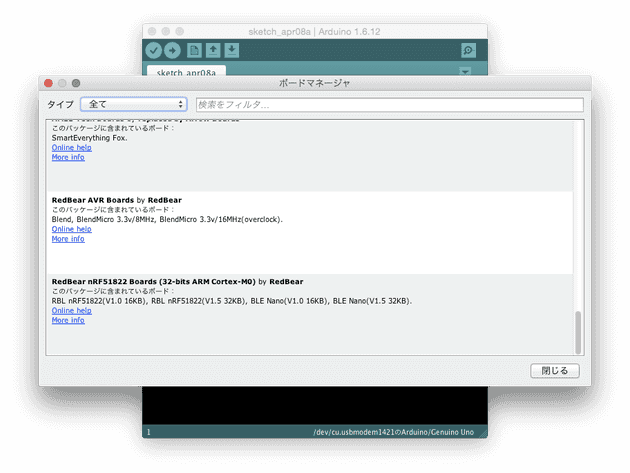
Task: Click the Upload arrow icon
Action: [172, 50]
